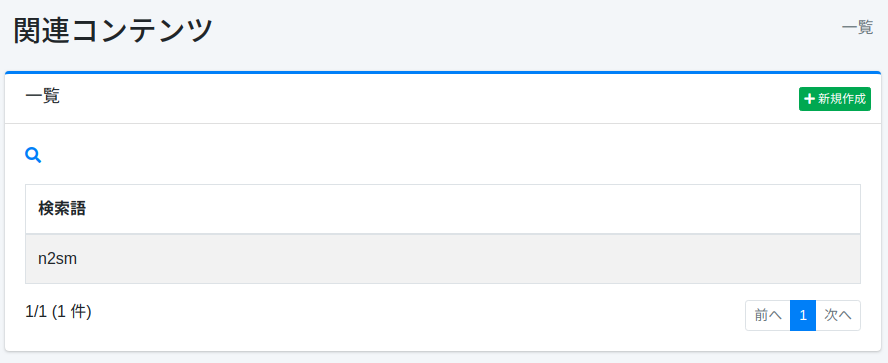
Task: Click the n2sm search term text
Action: (58, 259)
